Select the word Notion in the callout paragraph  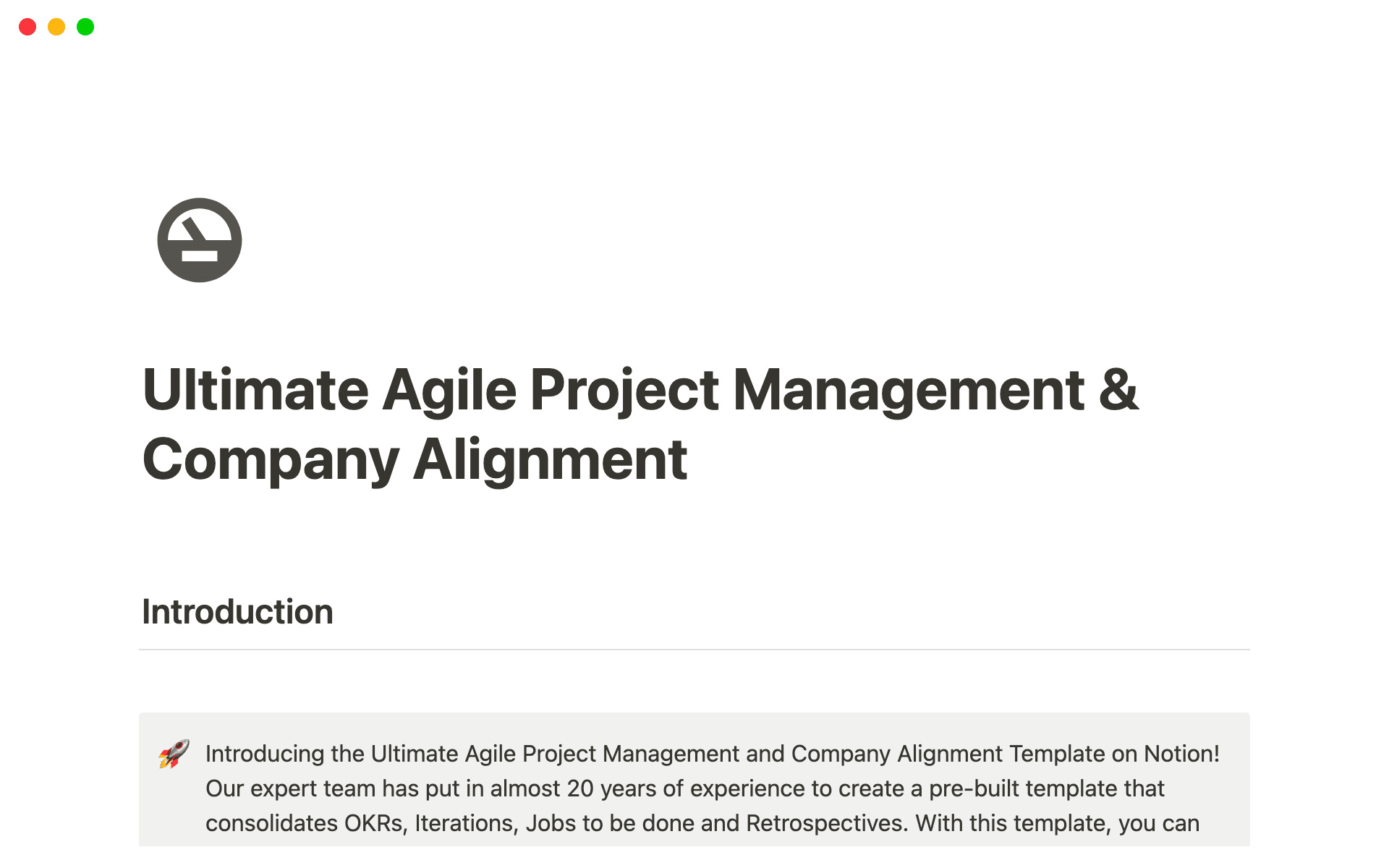point(1181,754)
